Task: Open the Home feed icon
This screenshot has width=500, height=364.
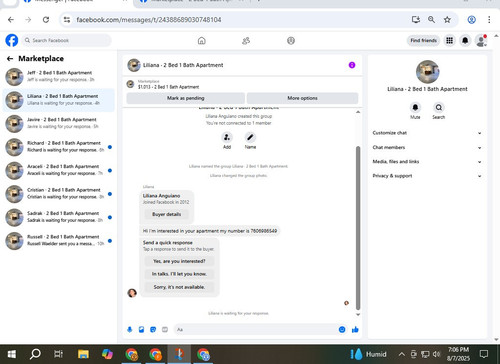Action: point(202,41)
